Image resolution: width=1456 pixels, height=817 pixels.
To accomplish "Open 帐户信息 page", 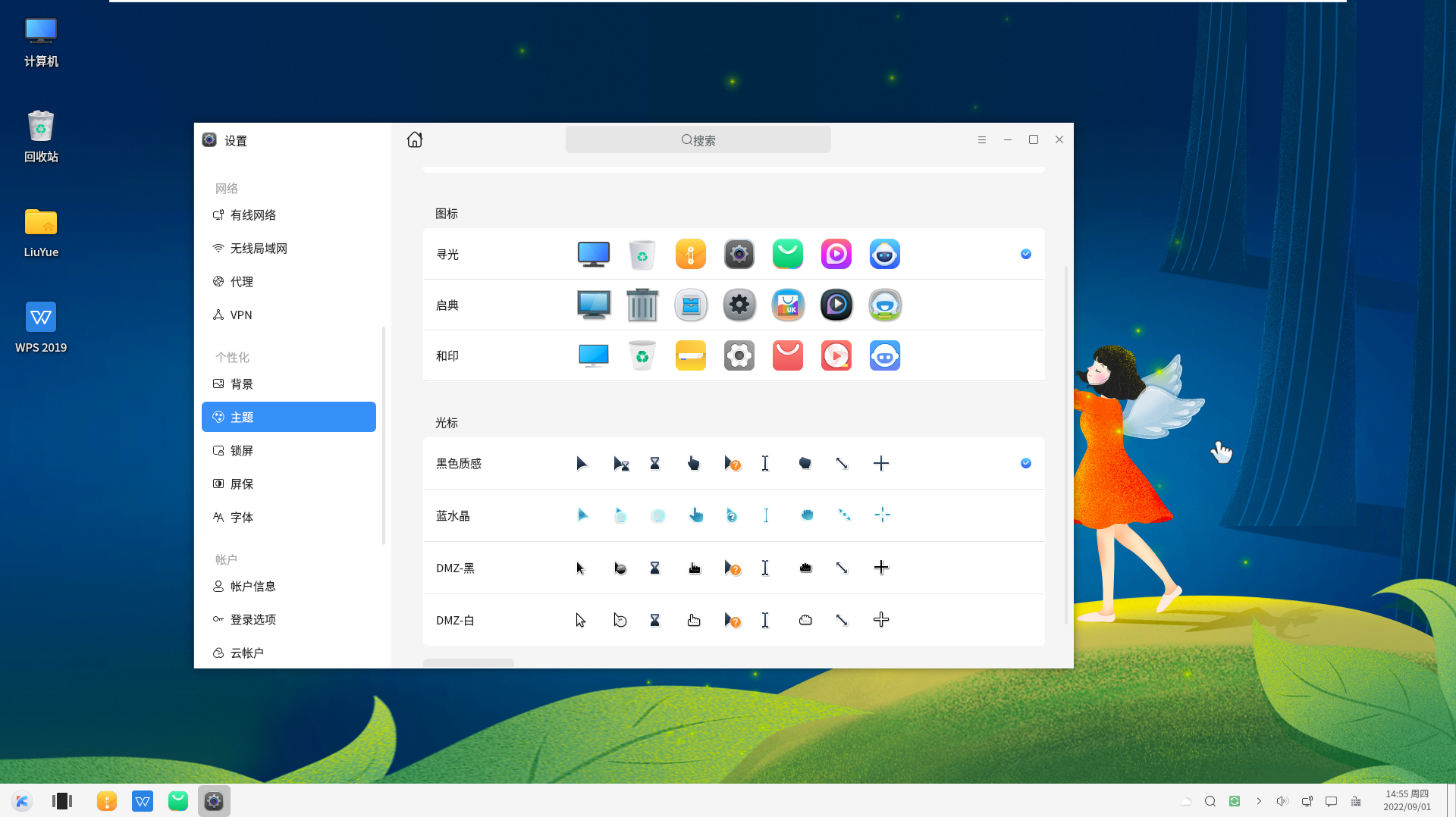I will tap(289, 587).
